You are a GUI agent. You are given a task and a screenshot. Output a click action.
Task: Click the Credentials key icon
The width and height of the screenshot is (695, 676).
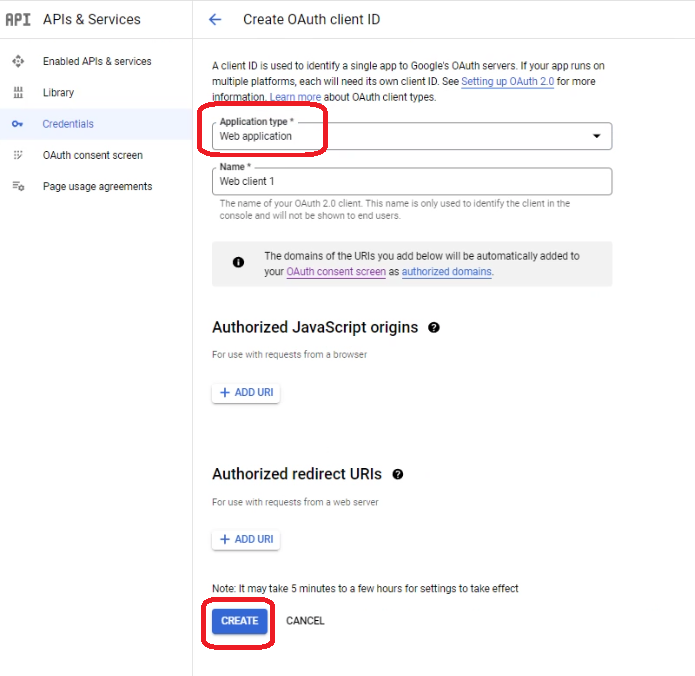click(18, 124)
